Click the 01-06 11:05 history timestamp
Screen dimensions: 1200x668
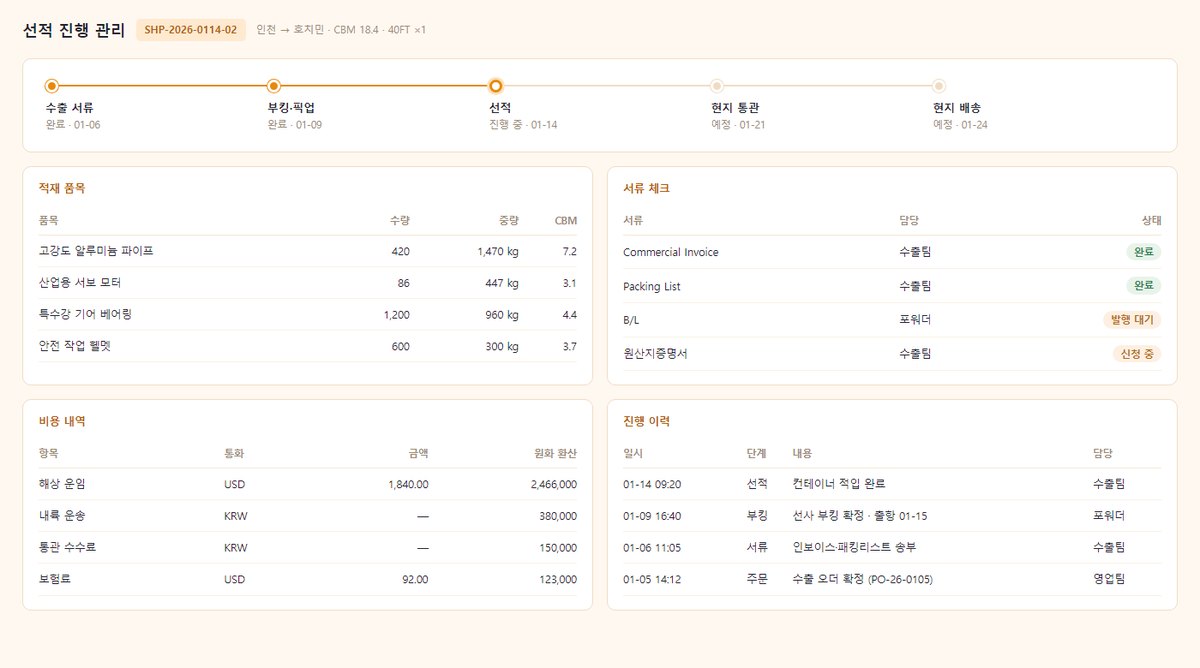coord(652,548)
